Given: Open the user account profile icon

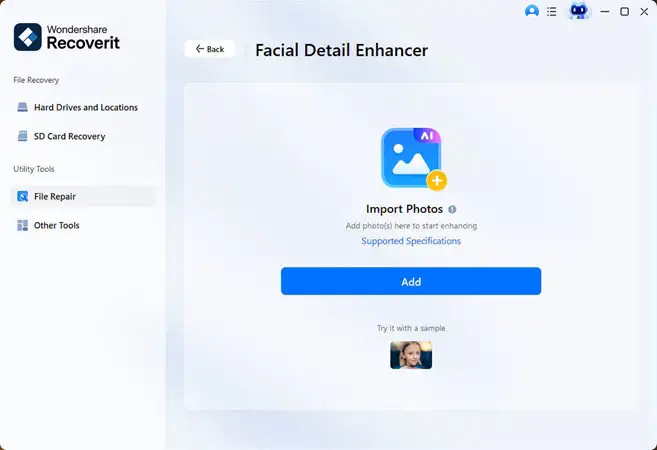Looking at the screenshot, I should [532, 11].
